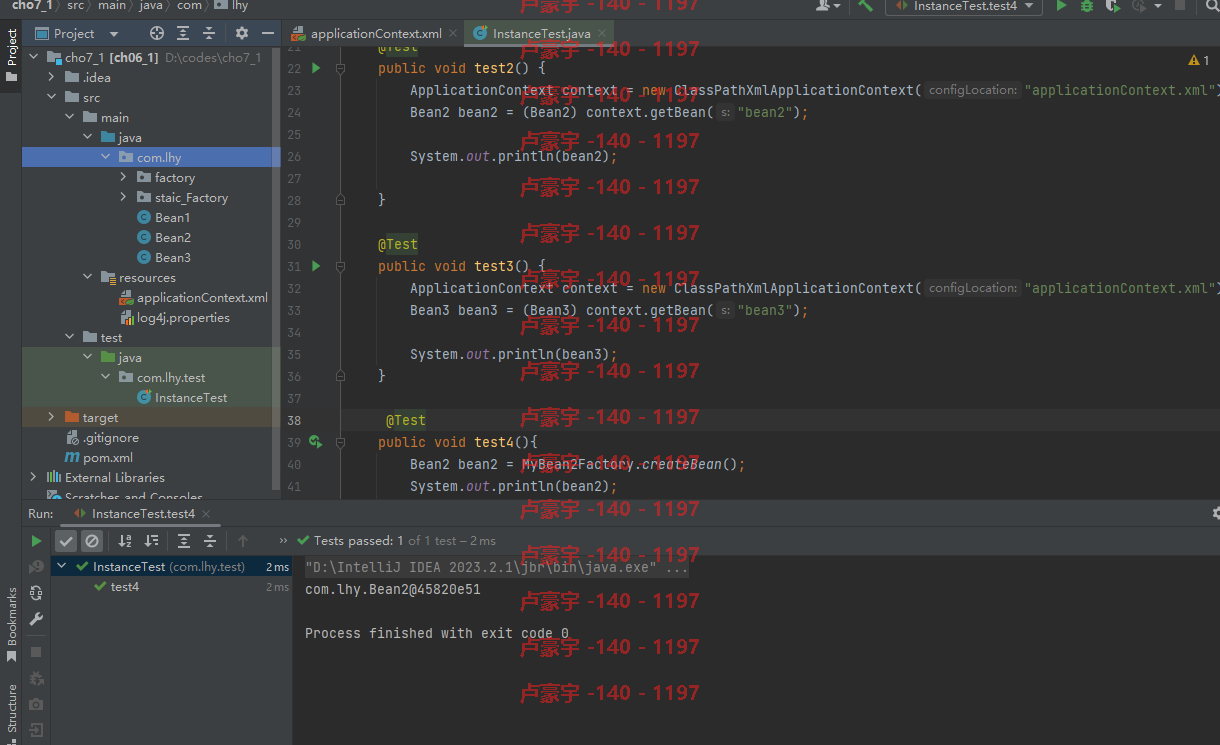Run InstanceTest.test4 with the top green arrow

point(1062,6)
